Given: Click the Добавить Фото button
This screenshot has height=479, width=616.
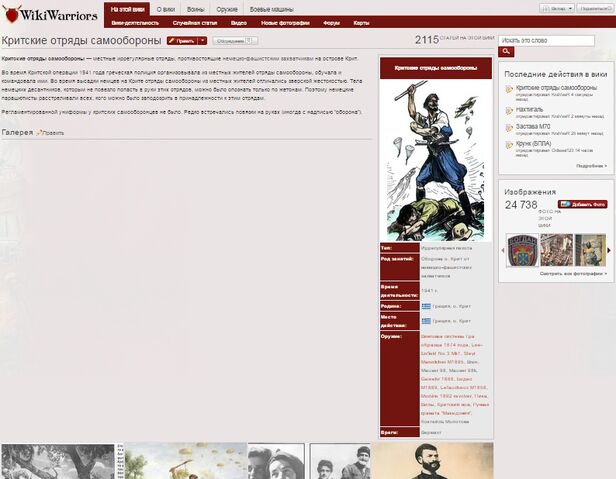Looking at the screenshot, I should pyautogui.click(x=583, y=204).
